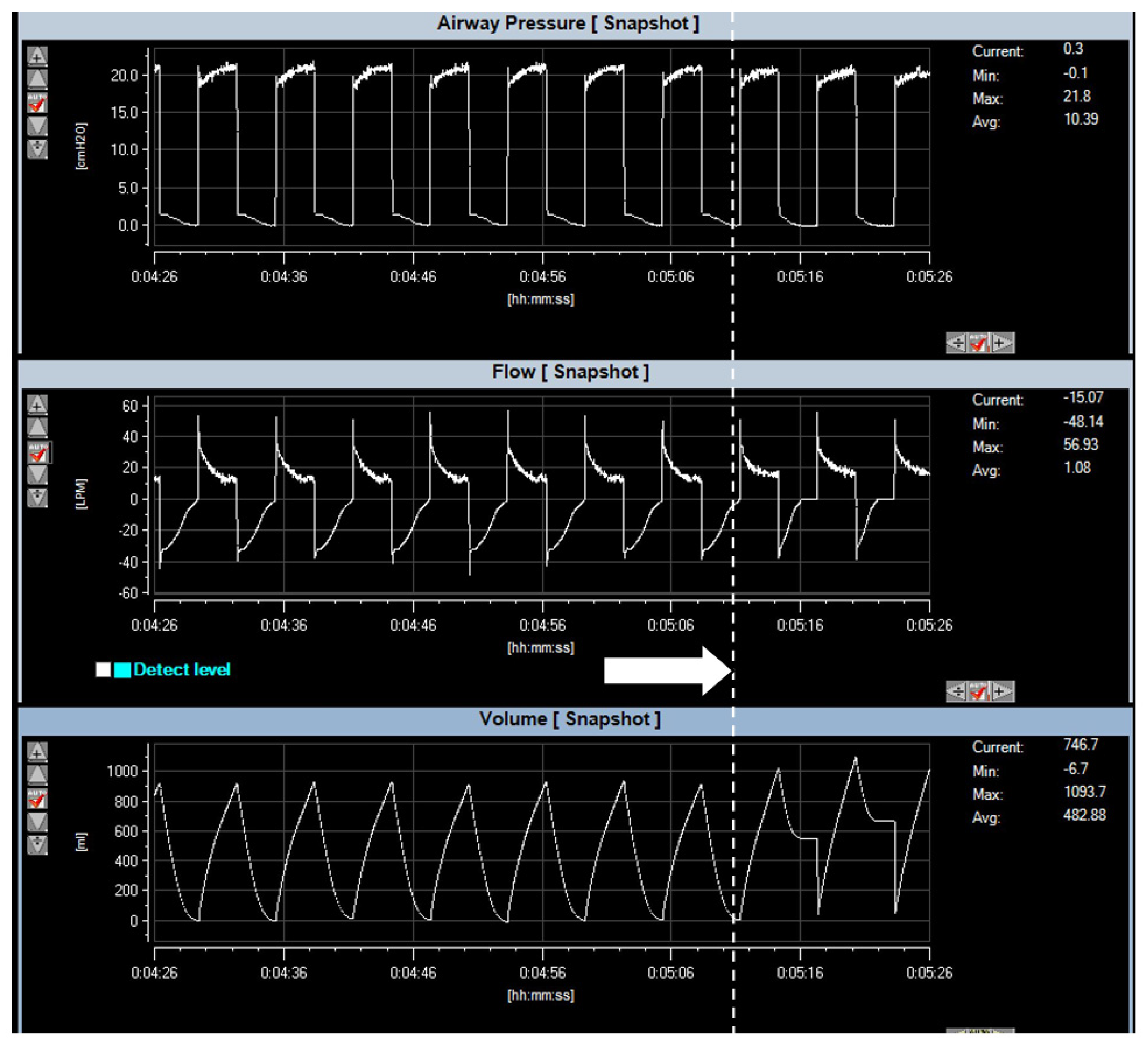This screenshot has height=1047, width=1148.
Task: Toggle vertical auto-scale check on Airway Pressure graph
Action: tap(37, 103)
